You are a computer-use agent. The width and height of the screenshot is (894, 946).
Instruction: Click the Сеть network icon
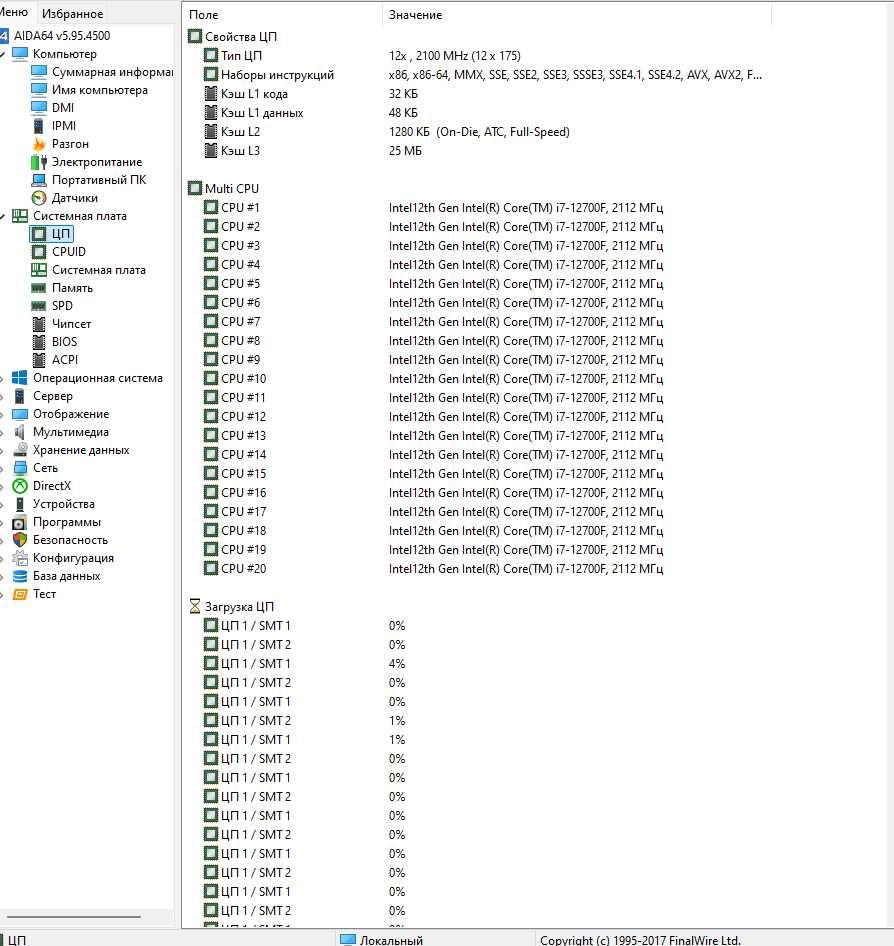[x=20, y=468]
